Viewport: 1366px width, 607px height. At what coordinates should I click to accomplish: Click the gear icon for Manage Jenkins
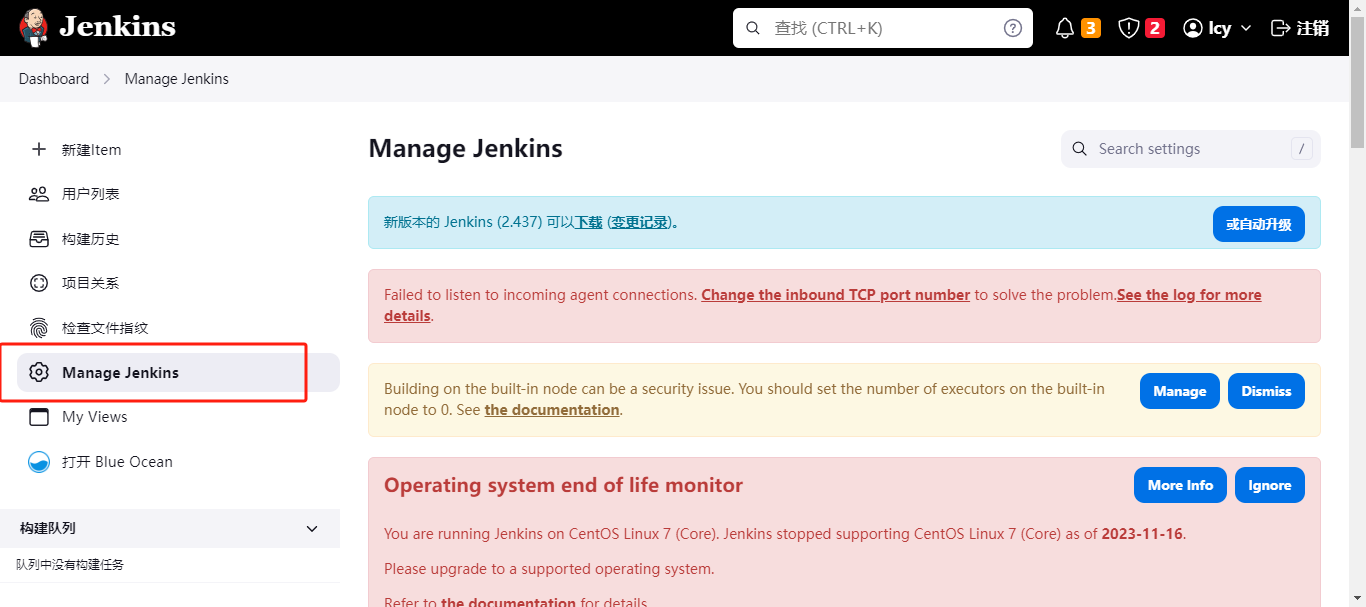(x=39, y=372)
